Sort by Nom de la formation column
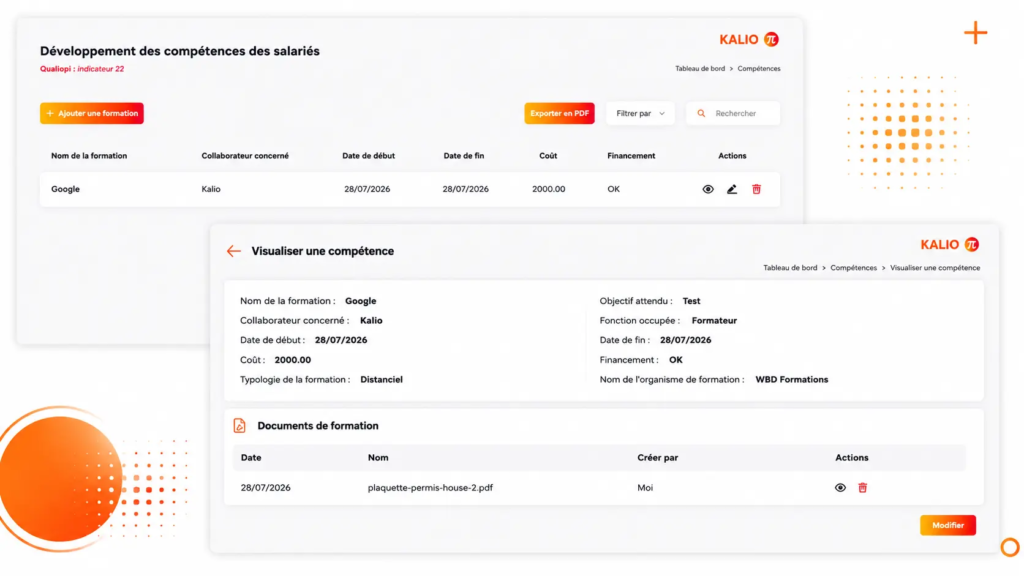1024x576 pixels. (89, 156)
